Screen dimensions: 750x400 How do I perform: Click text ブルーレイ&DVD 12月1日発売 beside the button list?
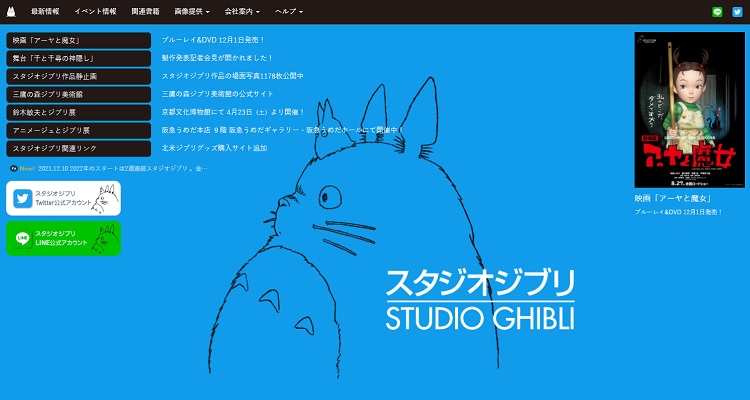213,40
